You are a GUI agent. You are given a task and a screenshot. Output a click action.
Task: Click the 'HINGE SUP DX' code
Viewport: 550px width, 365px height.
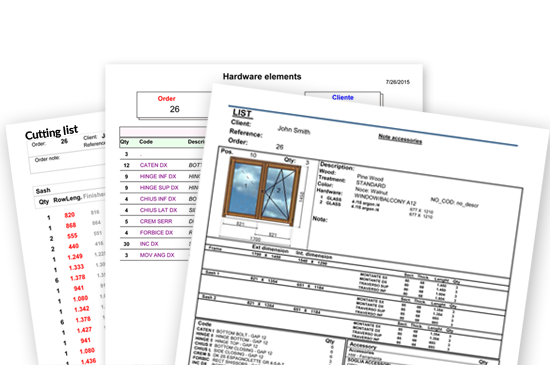coord(159,188)
